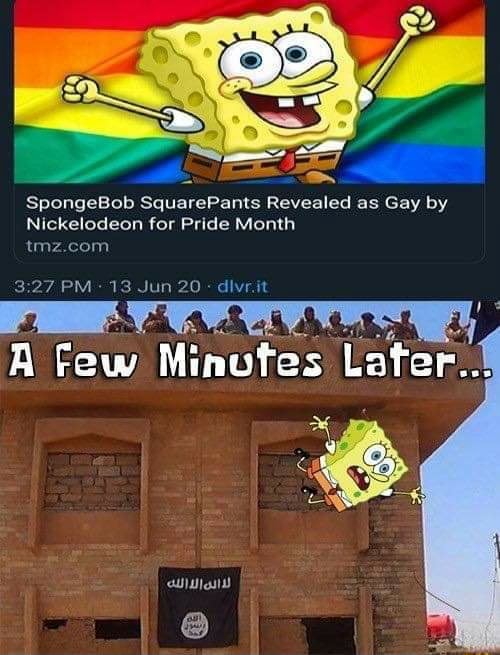This screenshot has width=500, height=655.
Task: Click the 'A Few Minutes Later...' caption
Action: (247, 360)
